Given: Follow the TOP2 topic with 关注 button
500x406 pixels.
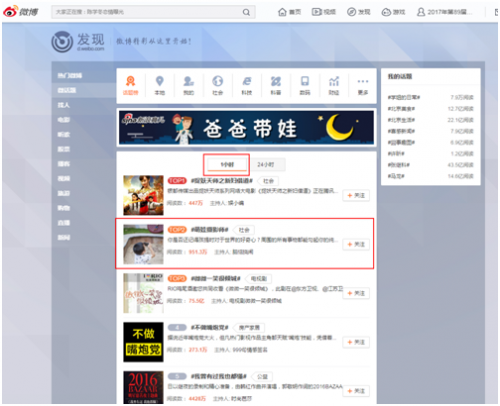Looking at the screenshot, I should 356,244.
